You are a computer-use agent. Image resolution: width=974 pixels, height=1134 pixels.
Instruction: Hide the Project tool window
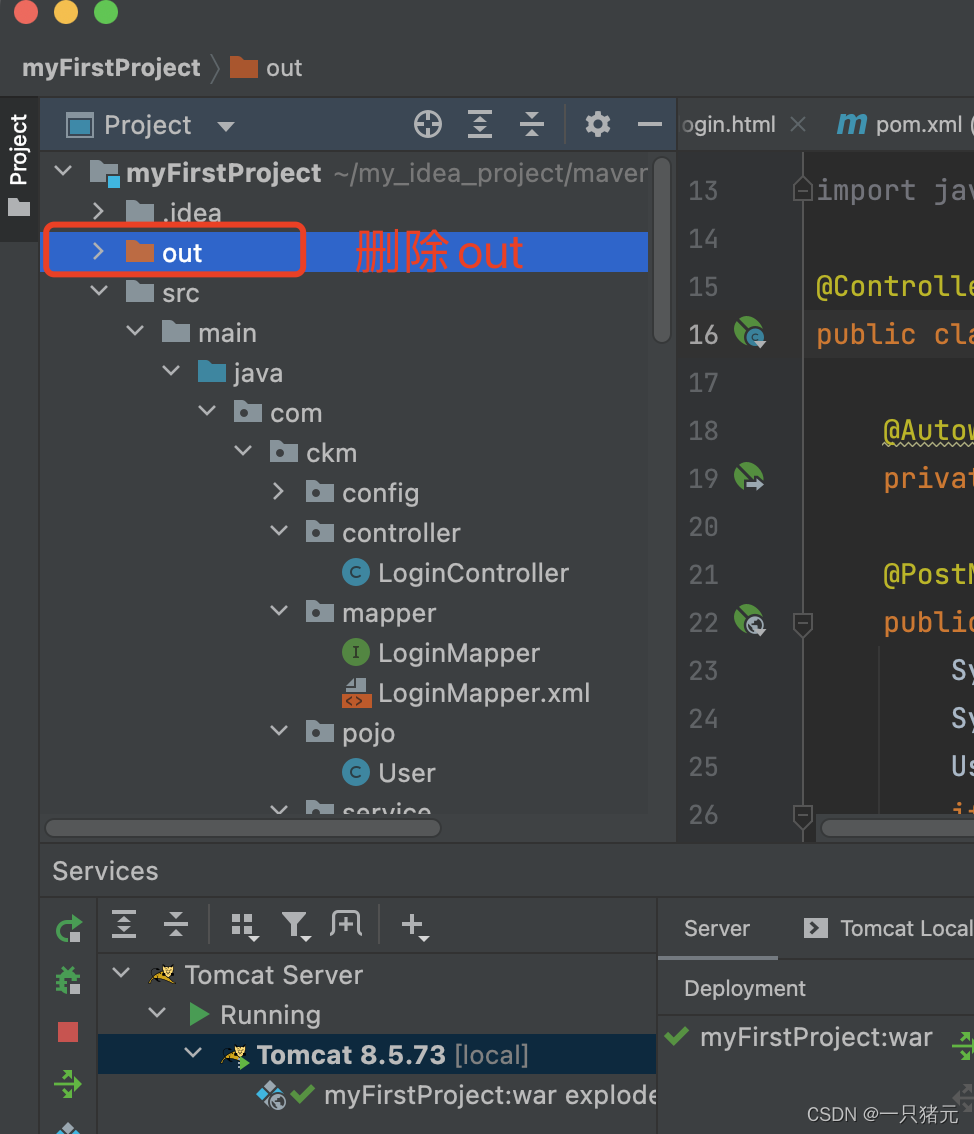[x=649, y=124]
